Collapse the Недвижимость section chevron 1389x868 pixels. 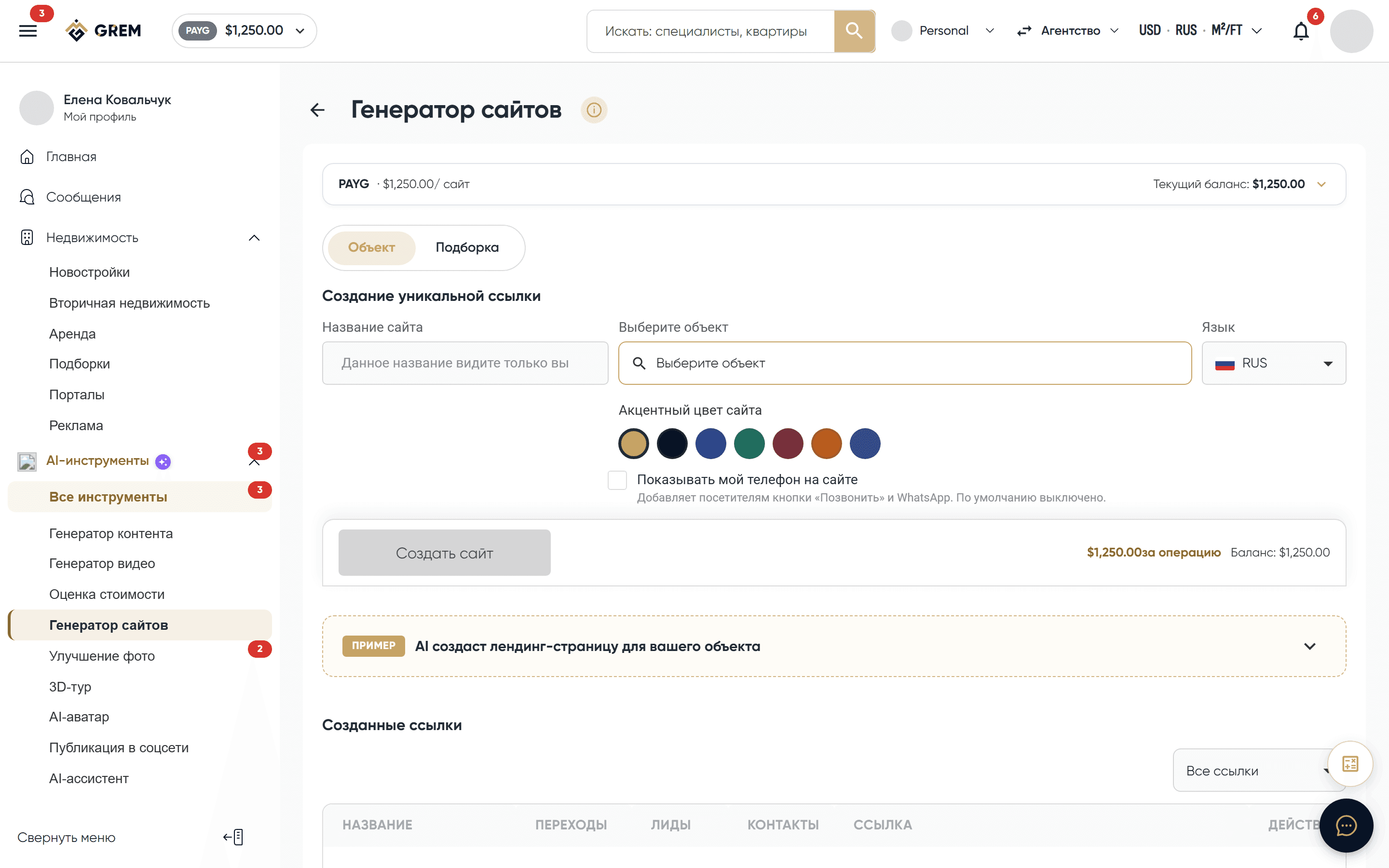click(x=254, y=238)
